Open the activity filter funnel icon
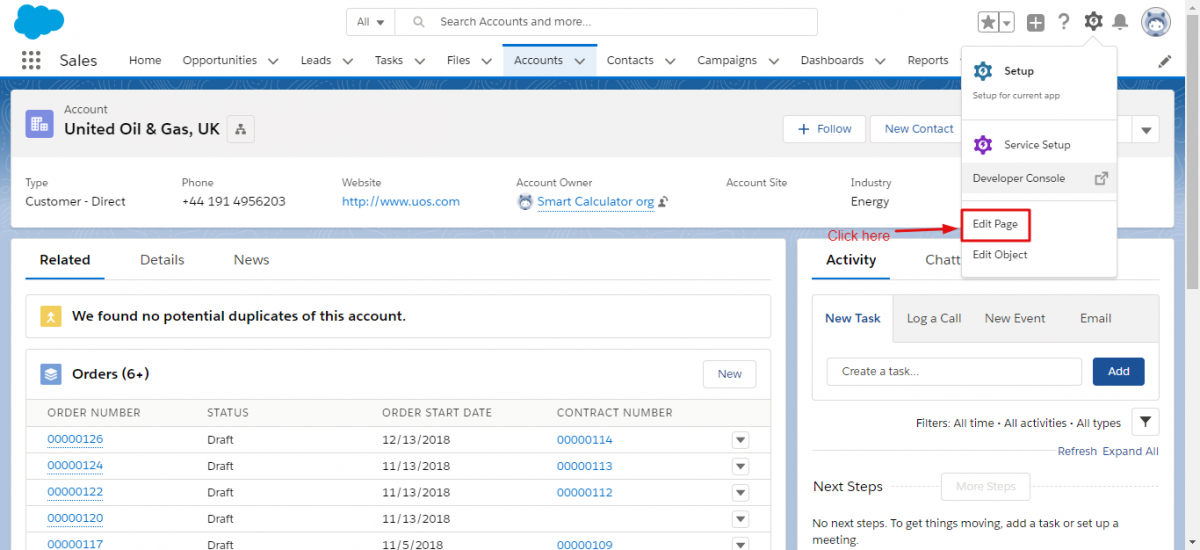The height and width of the screenshot is (550, 1200). [x=1145, y=422]
